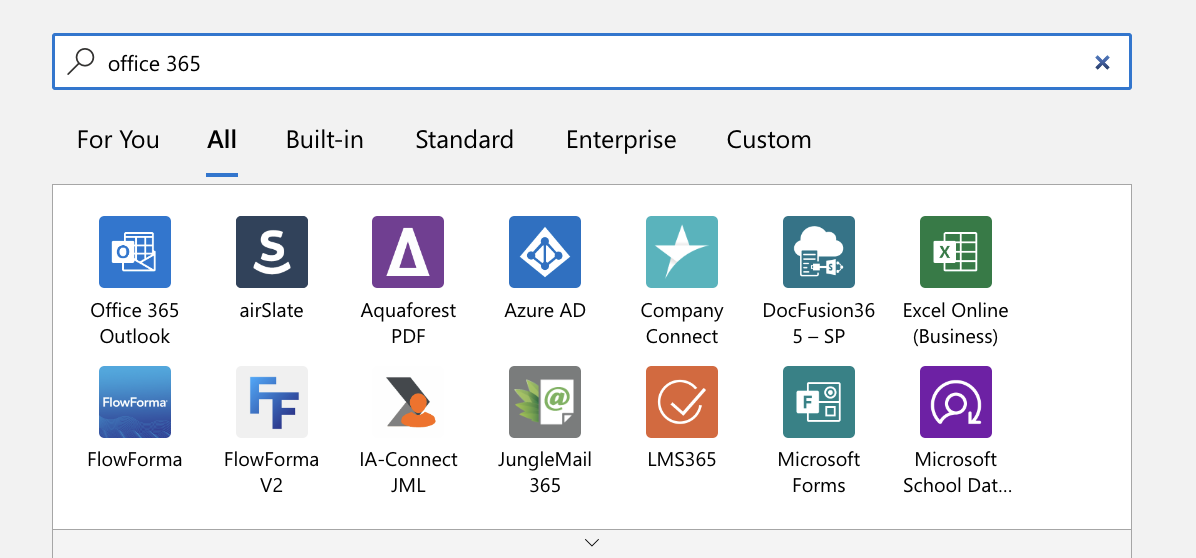This screenshot has width=1196, height=558.
Task: Open the Standard tab
Action: pos(465,140)
